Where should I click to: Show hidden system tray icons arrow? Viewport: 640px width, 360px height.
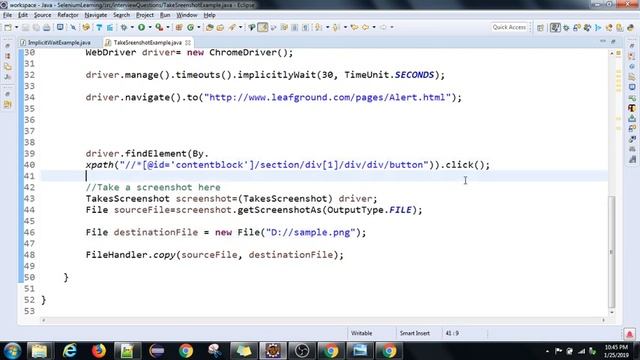click(547, 351)
